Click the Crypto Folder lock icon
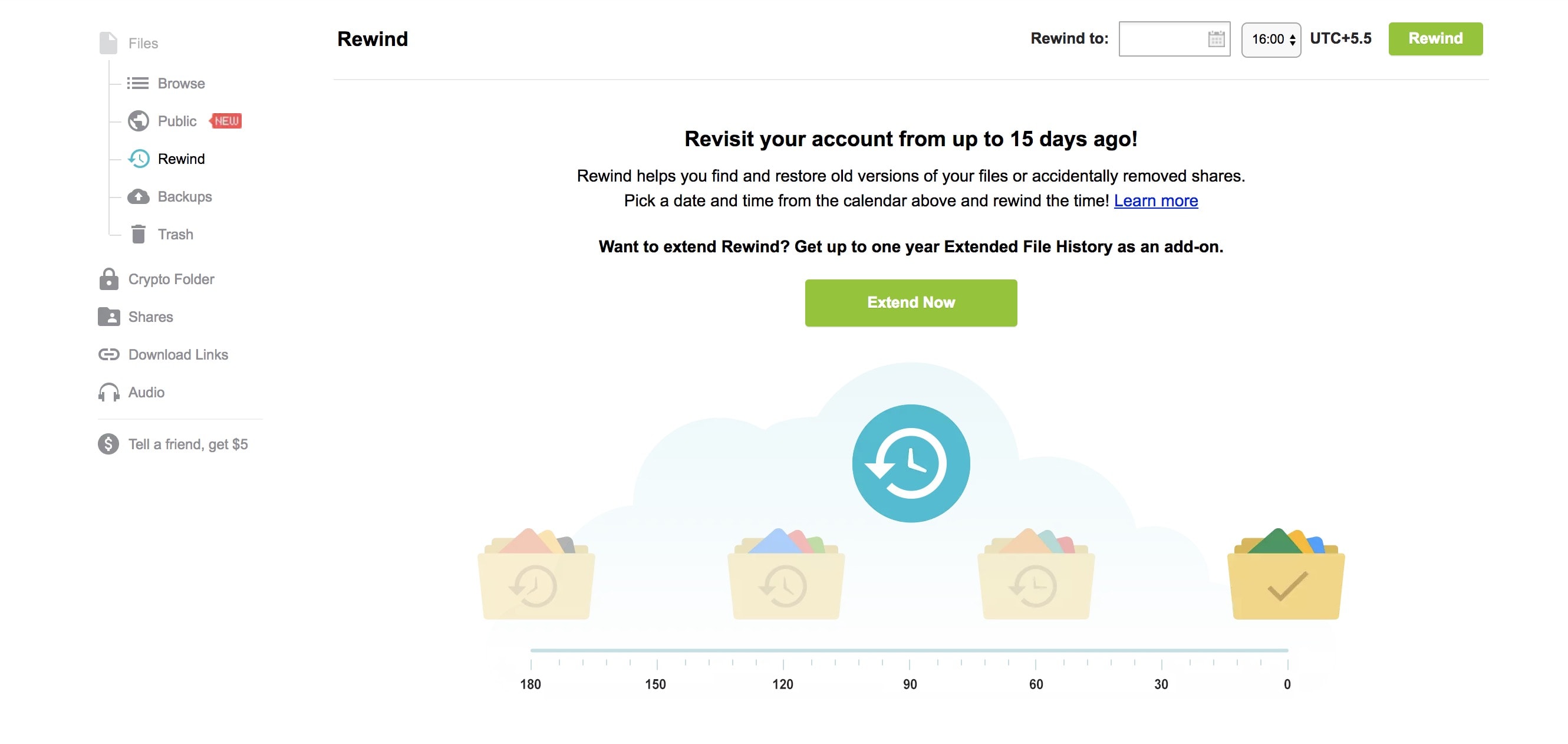The image size is (1568, 744). point(108,278)
